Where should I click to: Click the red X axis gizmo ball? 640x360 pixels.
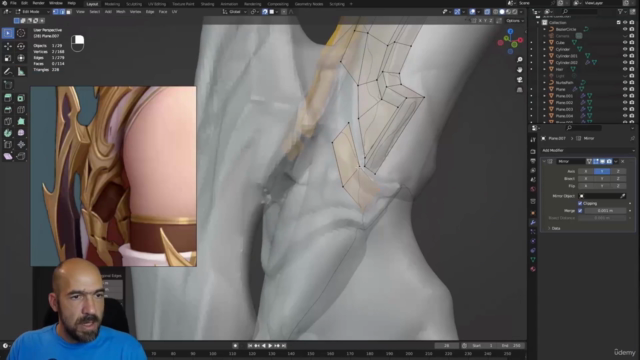pos(520,40)
